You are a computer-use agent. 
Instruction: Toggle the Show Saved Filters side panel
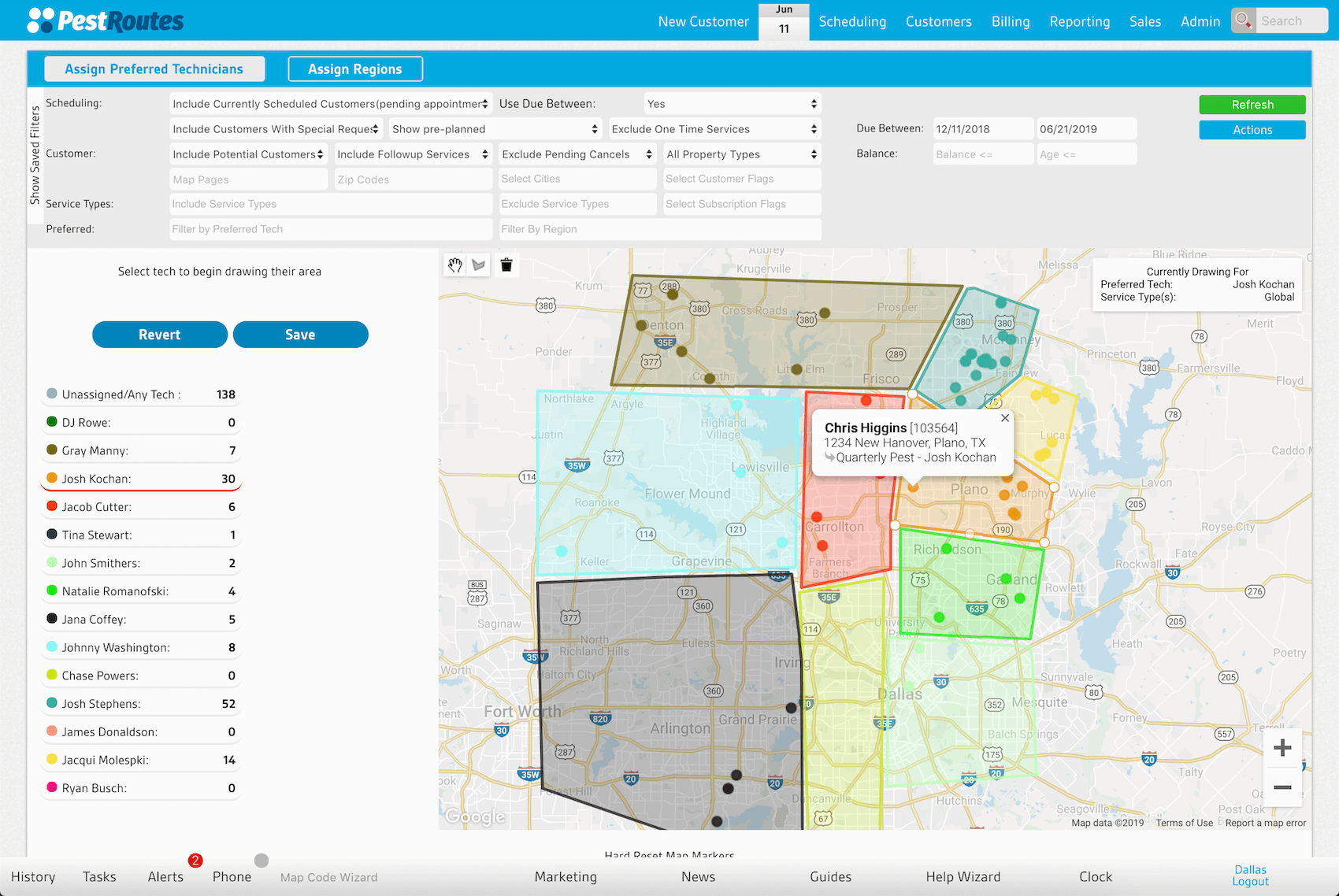pos(35,156)
